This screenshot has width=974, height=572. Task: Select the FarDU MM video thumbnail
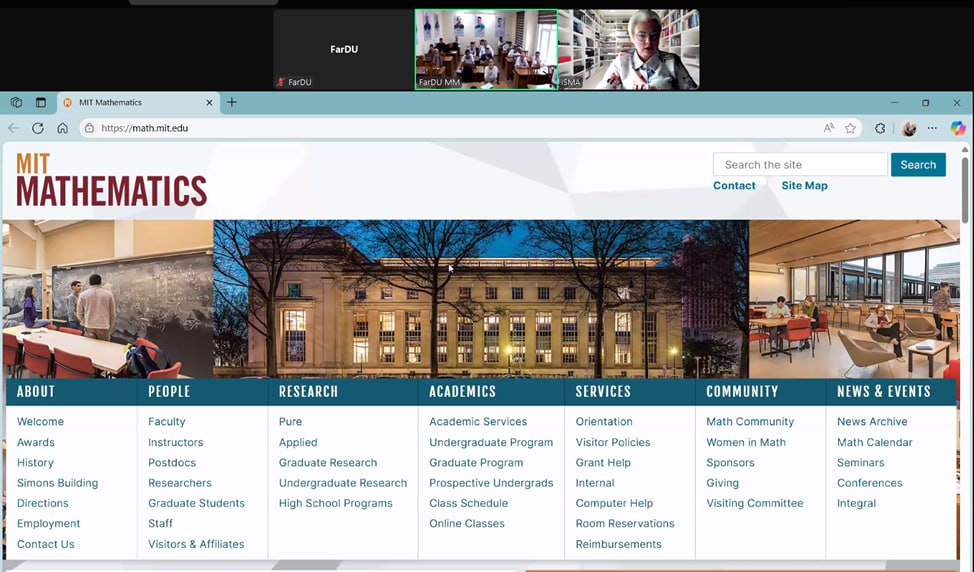tap(486, 49)
